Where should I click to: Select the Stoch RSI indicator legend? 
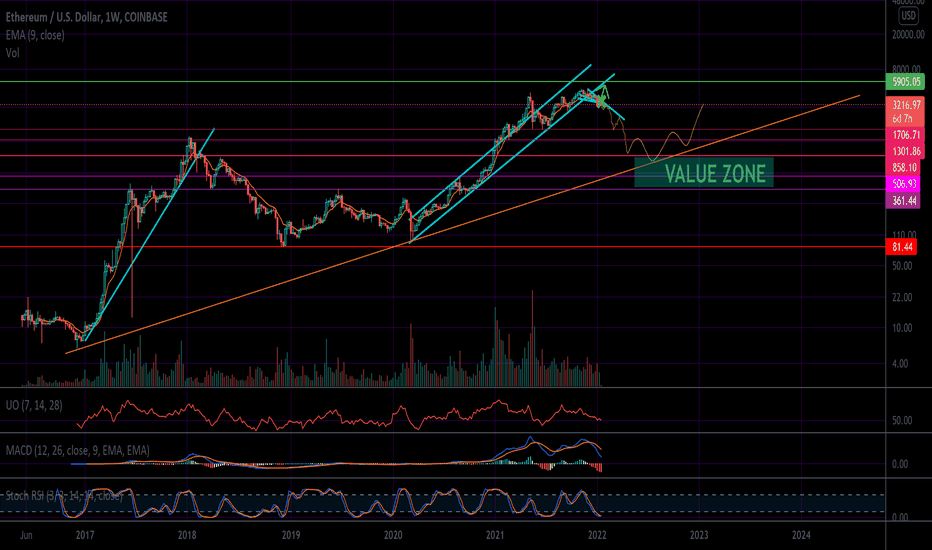point(64,496)
